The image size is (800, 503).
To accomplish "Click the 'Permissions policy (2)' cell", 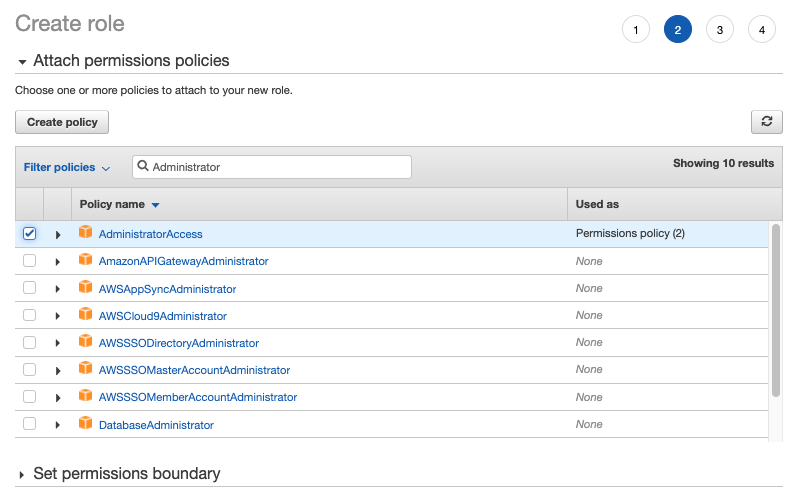I will 630,233.
